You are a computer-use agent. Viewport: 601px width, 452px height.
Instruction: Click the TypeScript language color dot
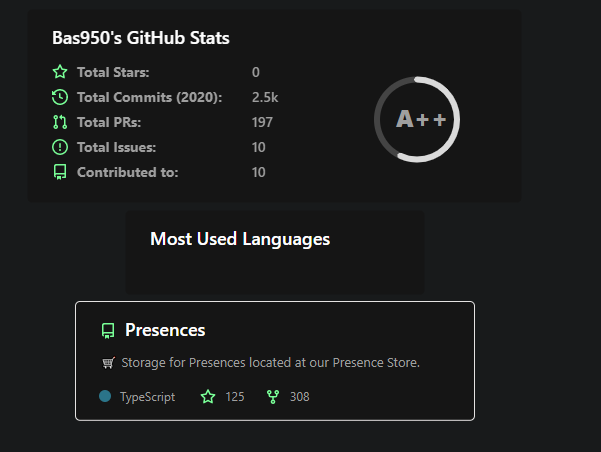(x=105, y=396)
